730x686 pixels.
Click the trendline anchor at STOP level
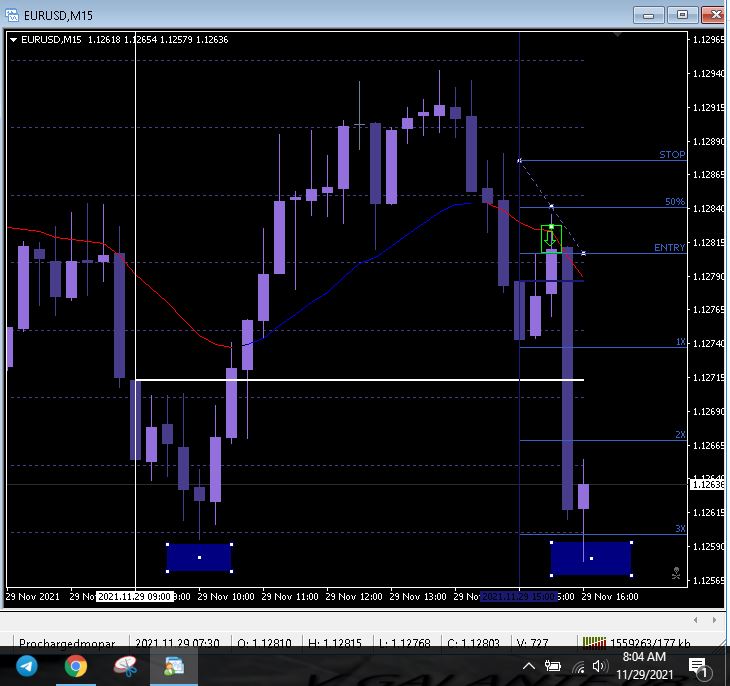point(520,161)
